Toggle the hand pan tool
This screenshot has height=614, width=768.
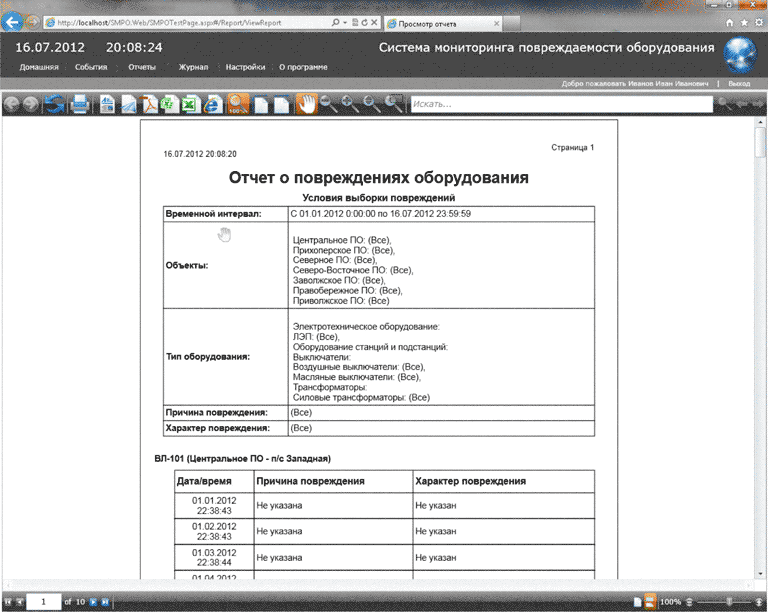(307, 104)
